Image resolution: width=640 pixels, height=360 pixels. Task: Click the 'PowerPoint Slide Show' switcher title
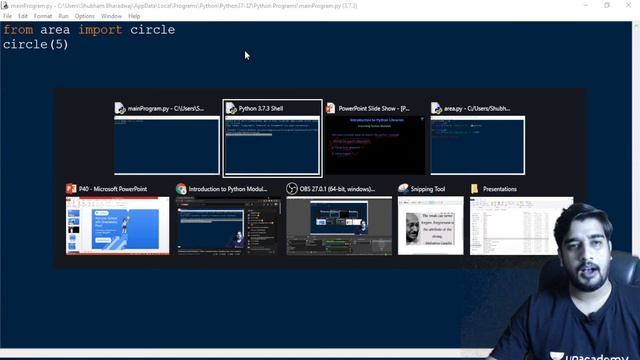click(374, 109)
